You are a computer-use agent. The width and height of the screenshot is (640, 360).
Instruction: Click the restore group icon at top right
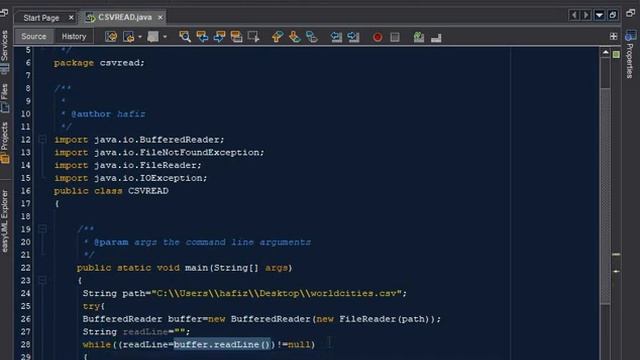pyautogui.click(x=631, y=13)
